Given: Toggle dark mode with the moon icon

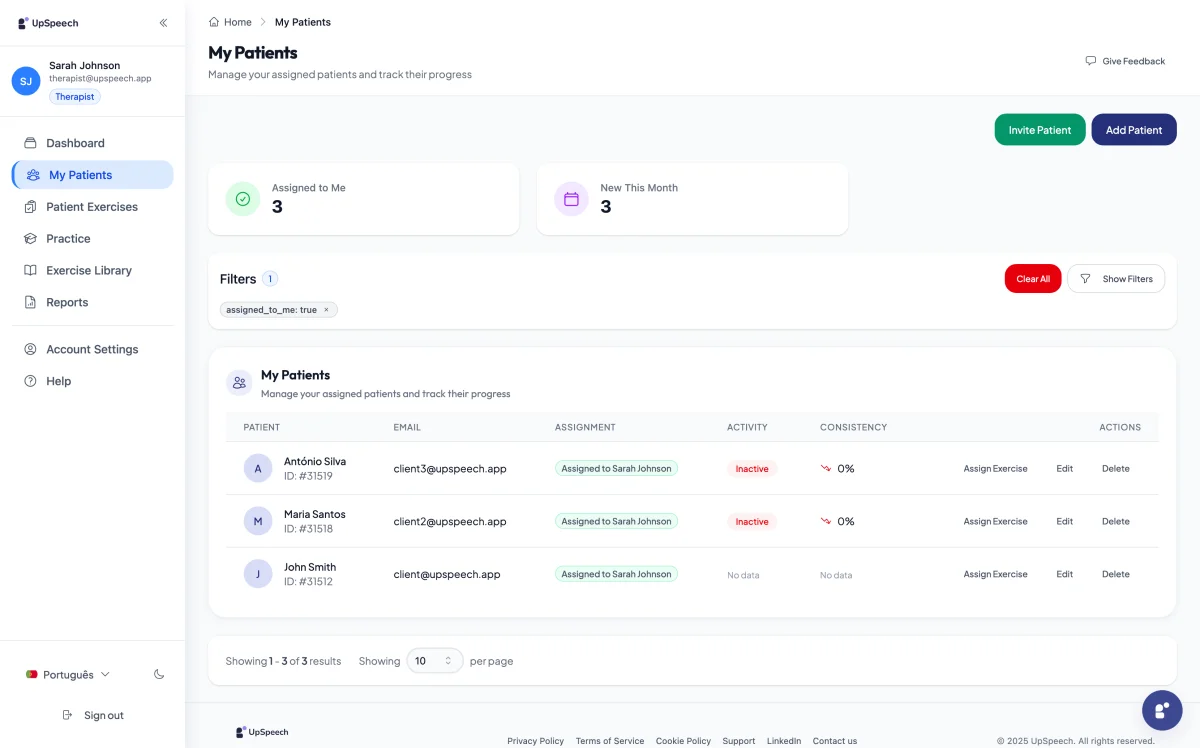Looking at the screenshot, I should (x=159, y=675).
